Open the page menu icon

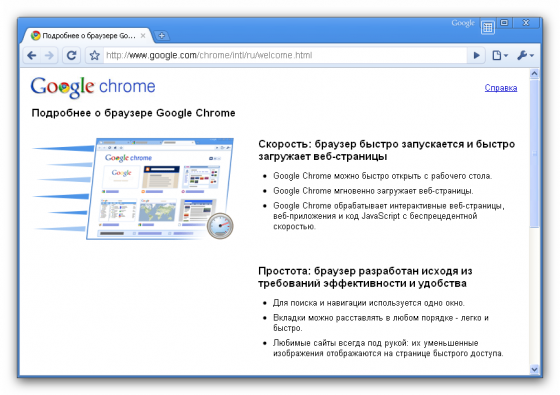500,55
